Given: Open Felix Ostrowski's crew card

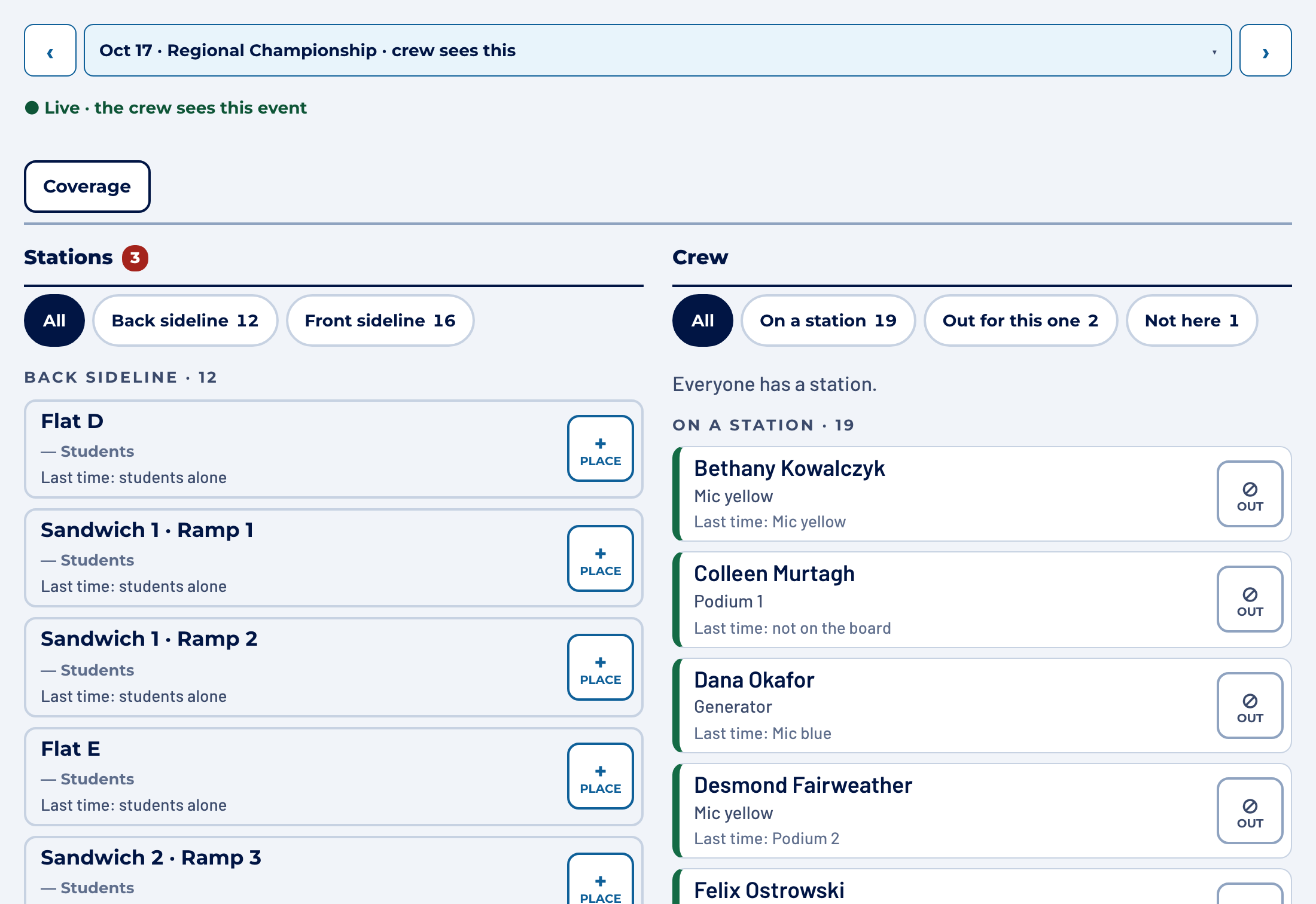Looking at the screenshot, I should click(982, 887).
